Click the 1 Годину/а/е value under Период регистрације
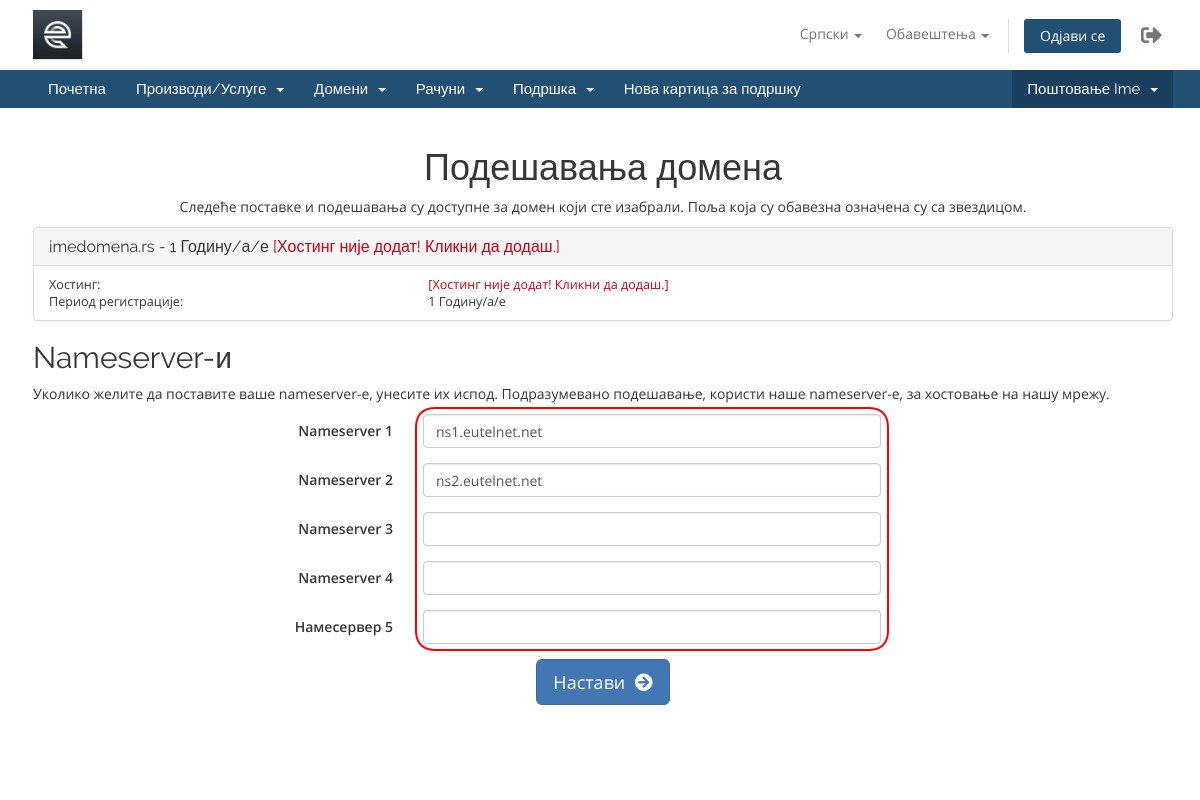 467,301
